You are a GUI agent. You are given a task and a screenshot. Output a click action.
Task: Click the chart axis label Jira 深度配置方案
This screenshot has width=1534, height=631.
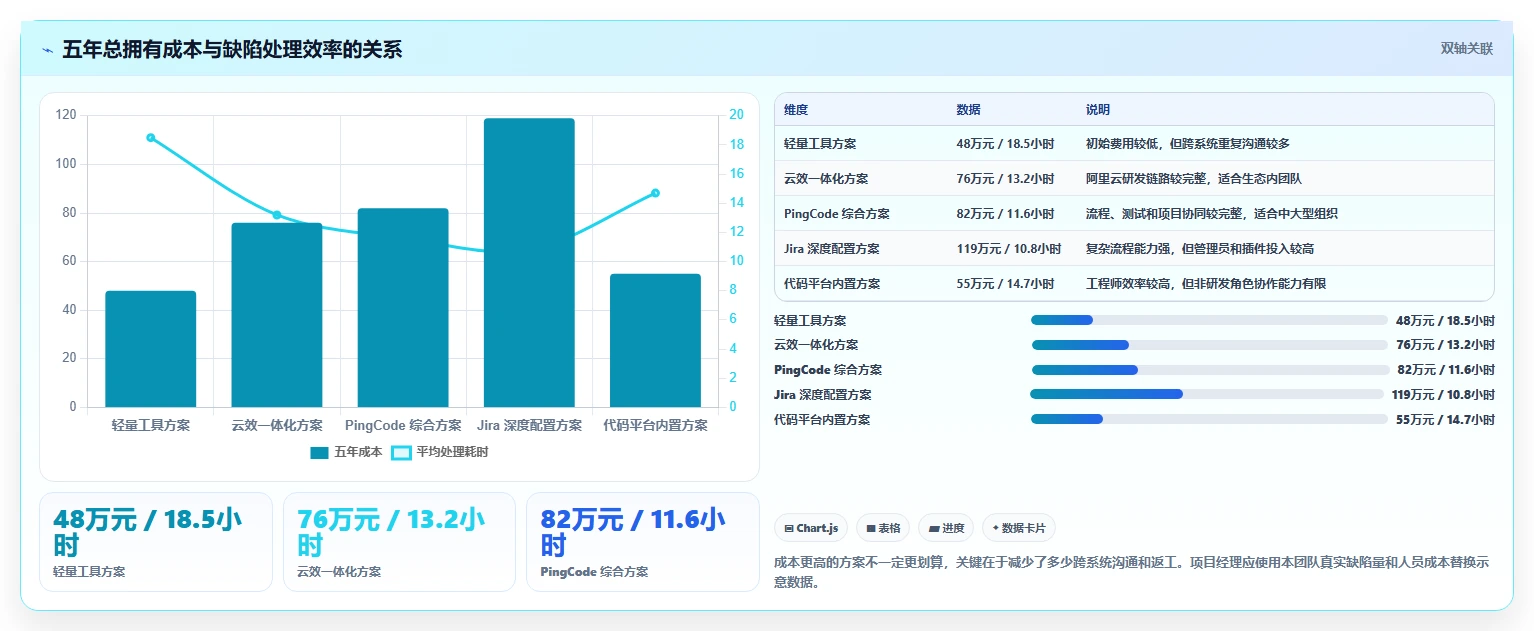pos(529,425)
